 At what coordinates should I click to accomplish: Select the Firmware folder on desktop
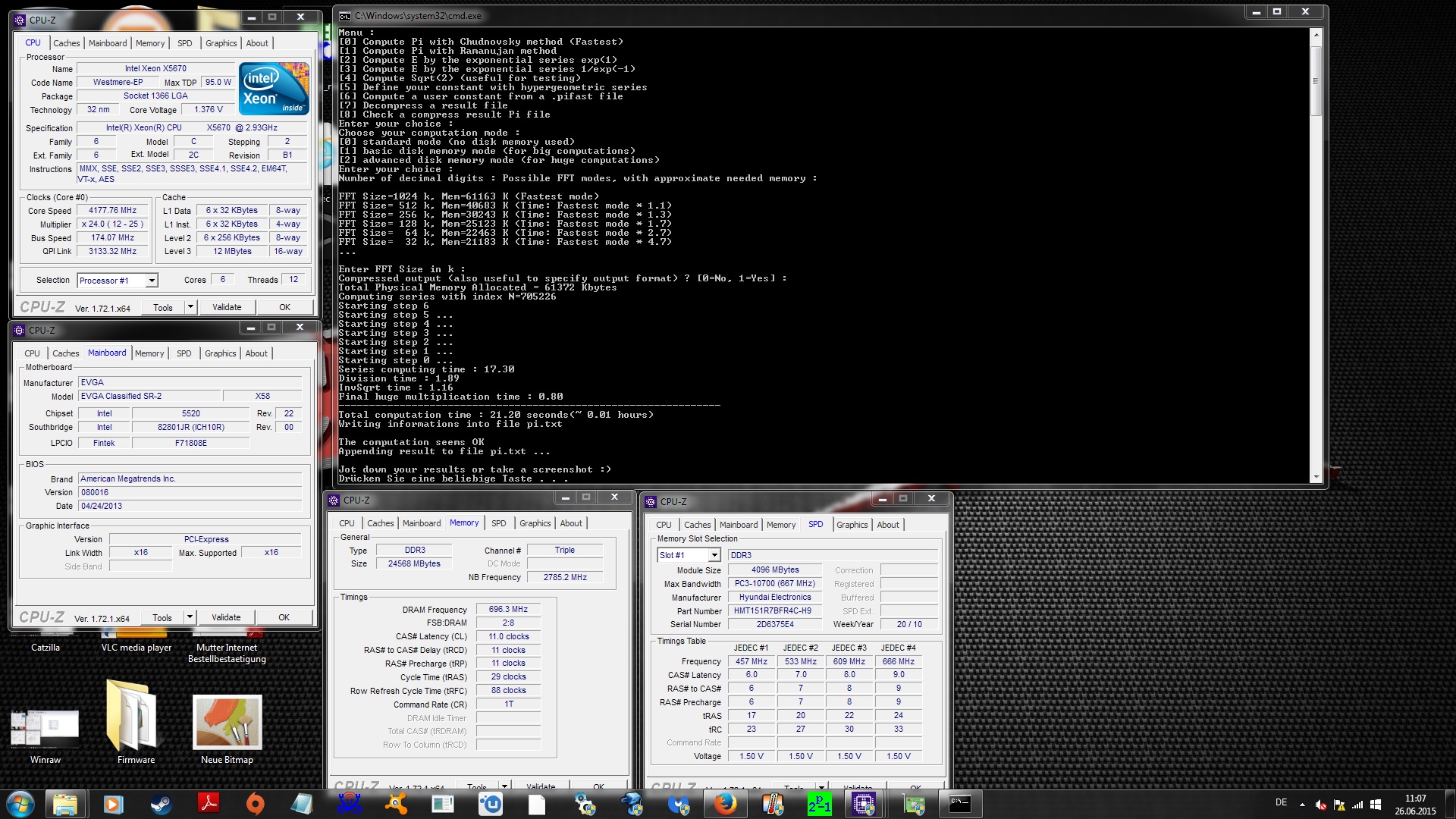click(x=136, y=722)
